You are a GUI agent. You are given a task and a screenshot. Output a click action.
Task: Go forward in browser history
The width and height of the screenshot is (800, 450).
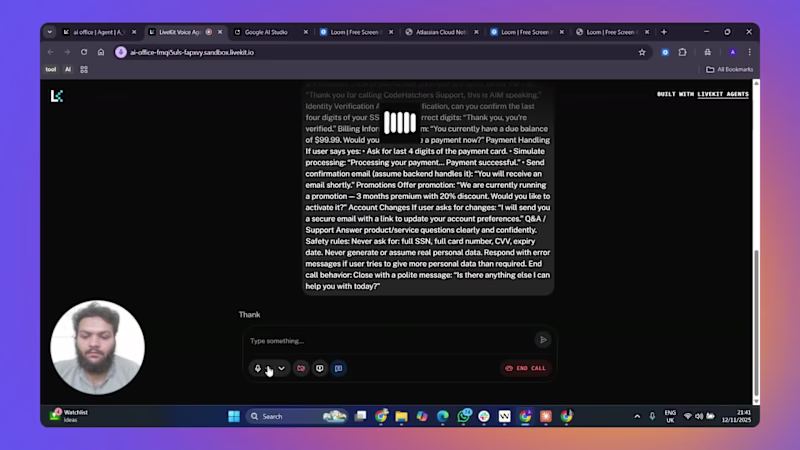tap(67, 52)
